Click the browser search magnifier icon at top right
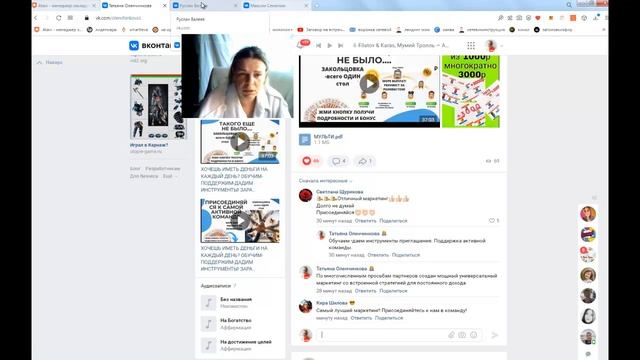 569,5
